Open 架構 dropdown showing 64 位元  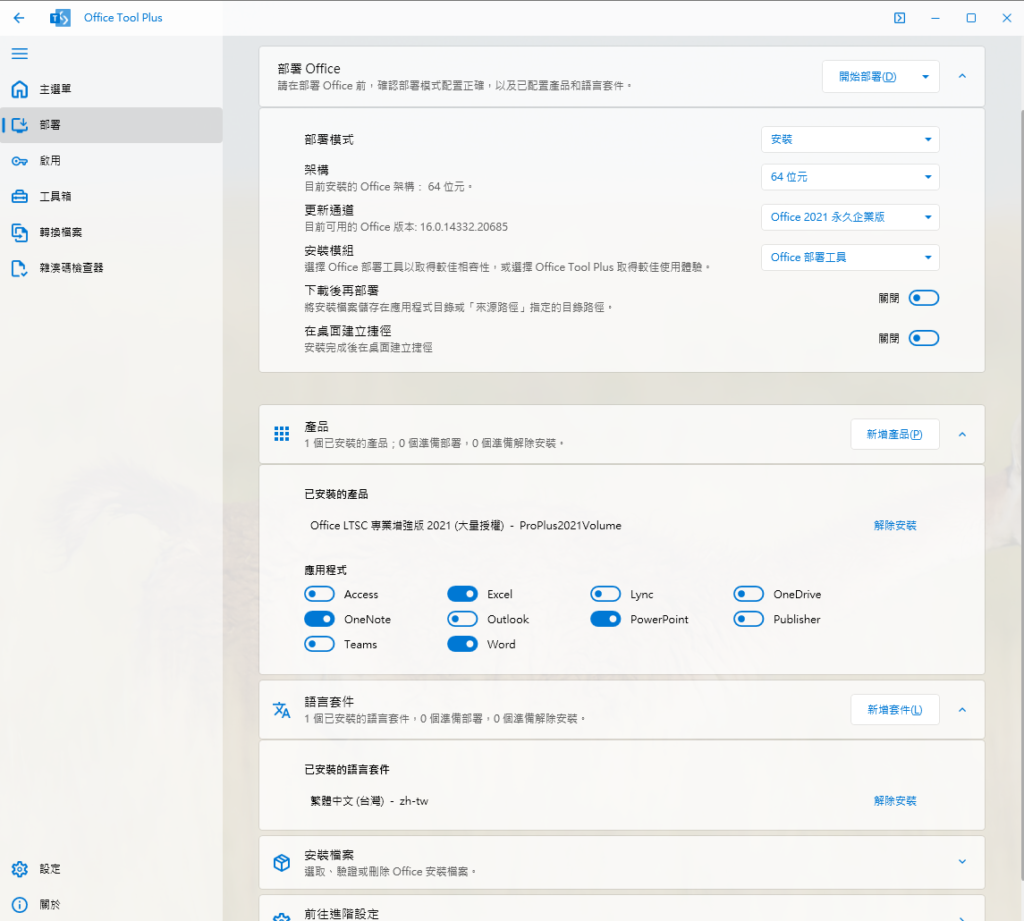point(850,177)
